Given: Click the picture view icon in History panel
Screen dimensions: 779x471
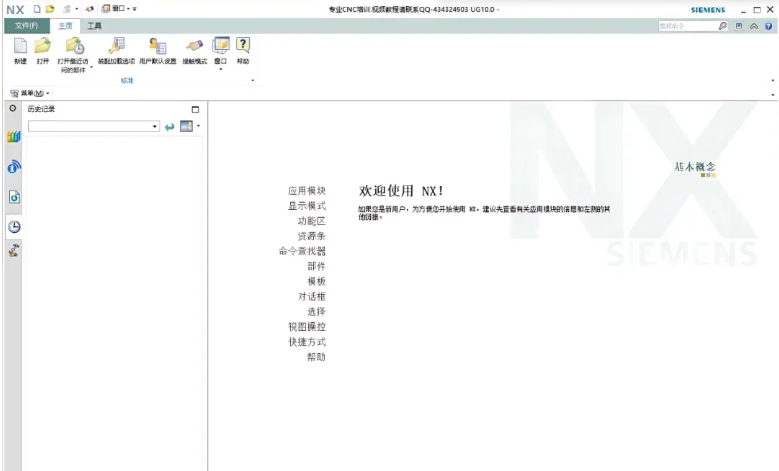Looking at the screenshot, I should tap(186, 126).
